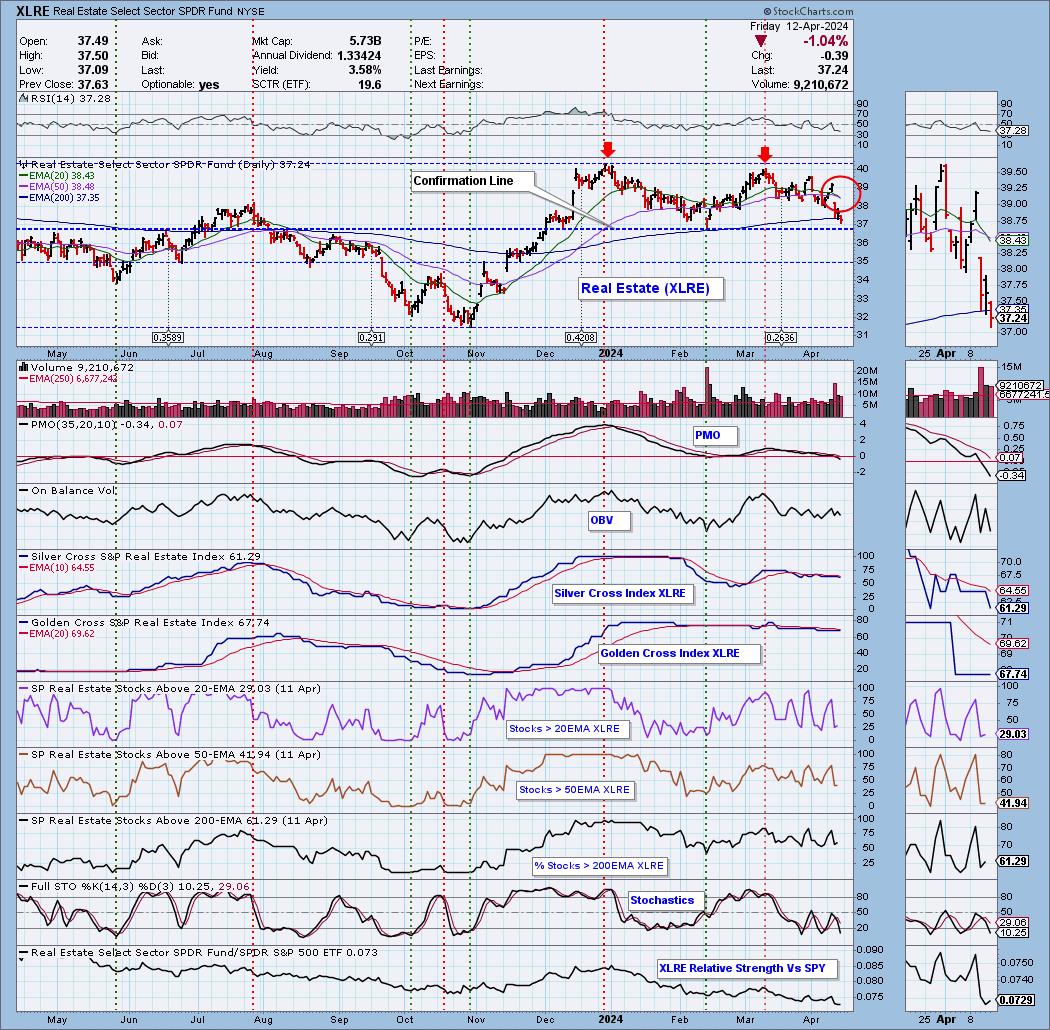Click the EMA(250) 6,677,242 volume legend

(68, 378)
